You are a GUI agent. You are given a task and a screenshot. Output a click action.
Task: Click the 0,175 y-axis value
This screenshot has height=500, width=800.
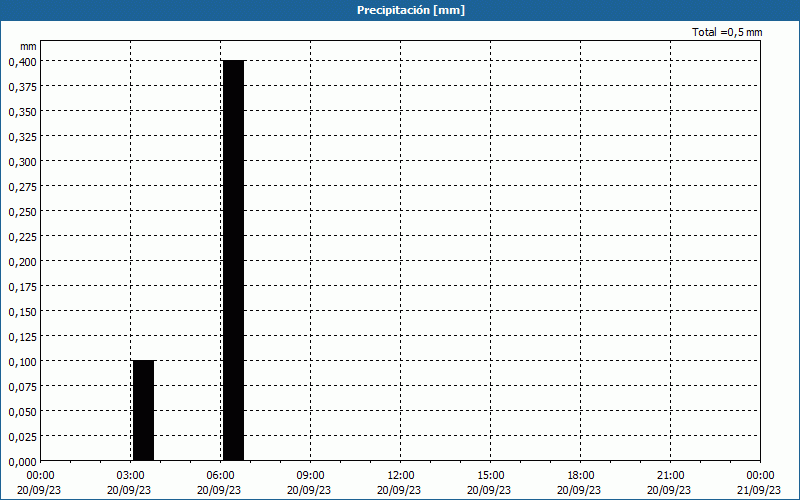click(x=23, y=287)
